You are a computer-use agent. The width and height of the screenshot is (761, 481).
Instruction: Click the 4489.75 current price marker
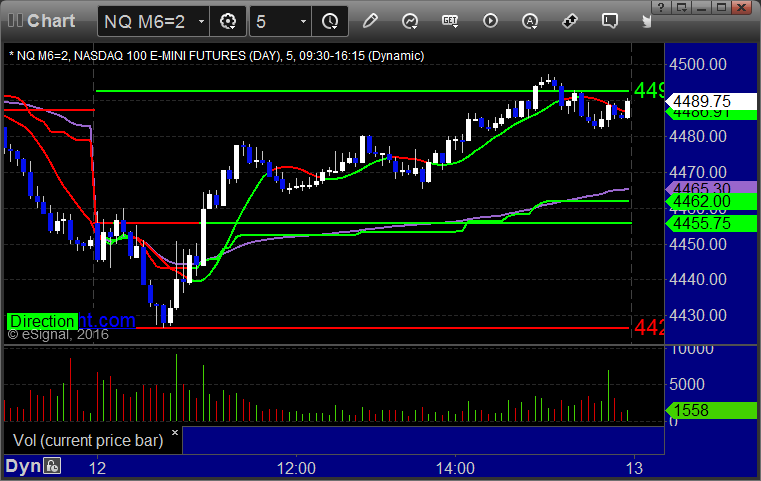tap(711, 101)
